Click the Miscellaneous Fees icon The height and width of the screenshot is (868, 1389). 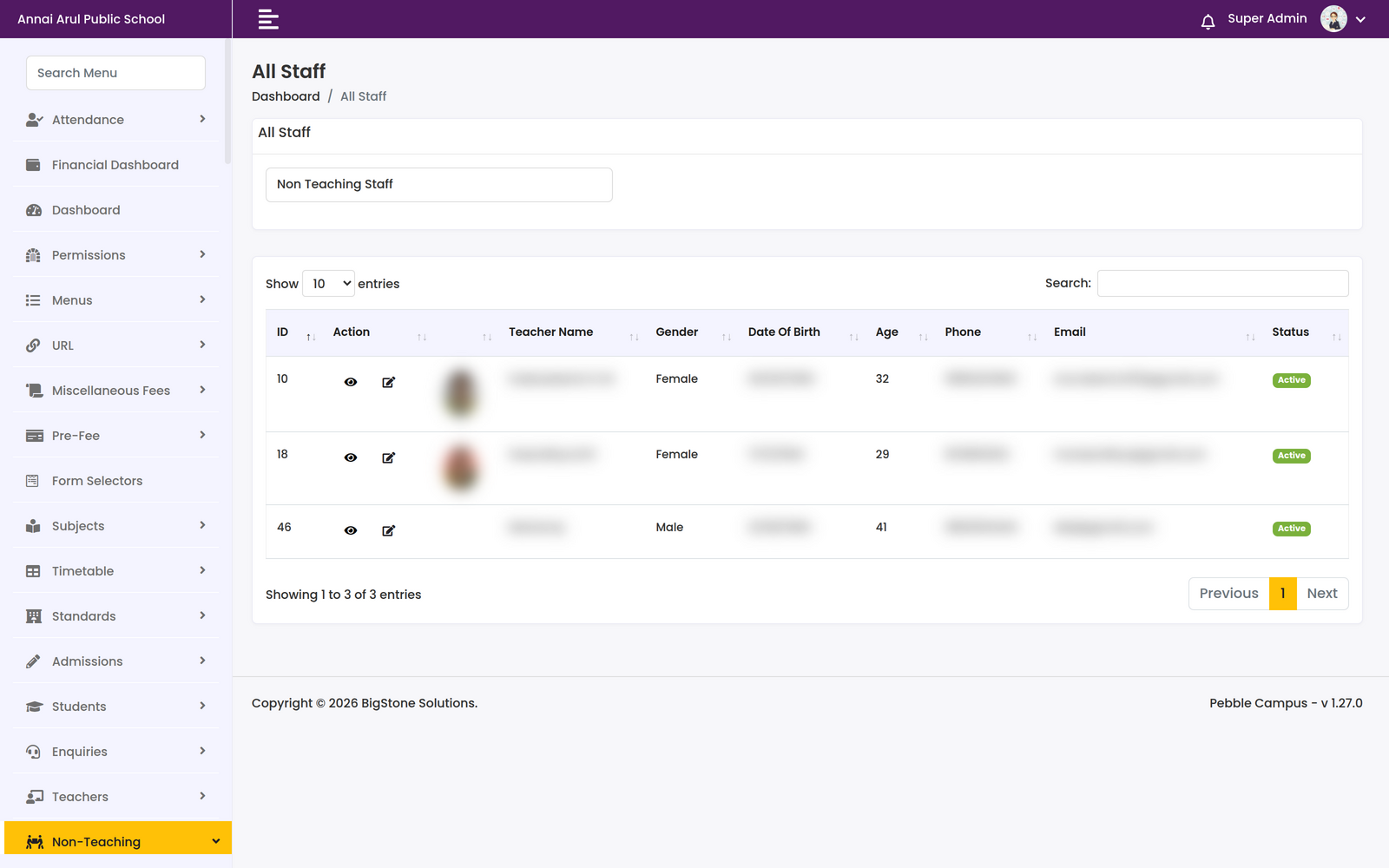[34, 391]
